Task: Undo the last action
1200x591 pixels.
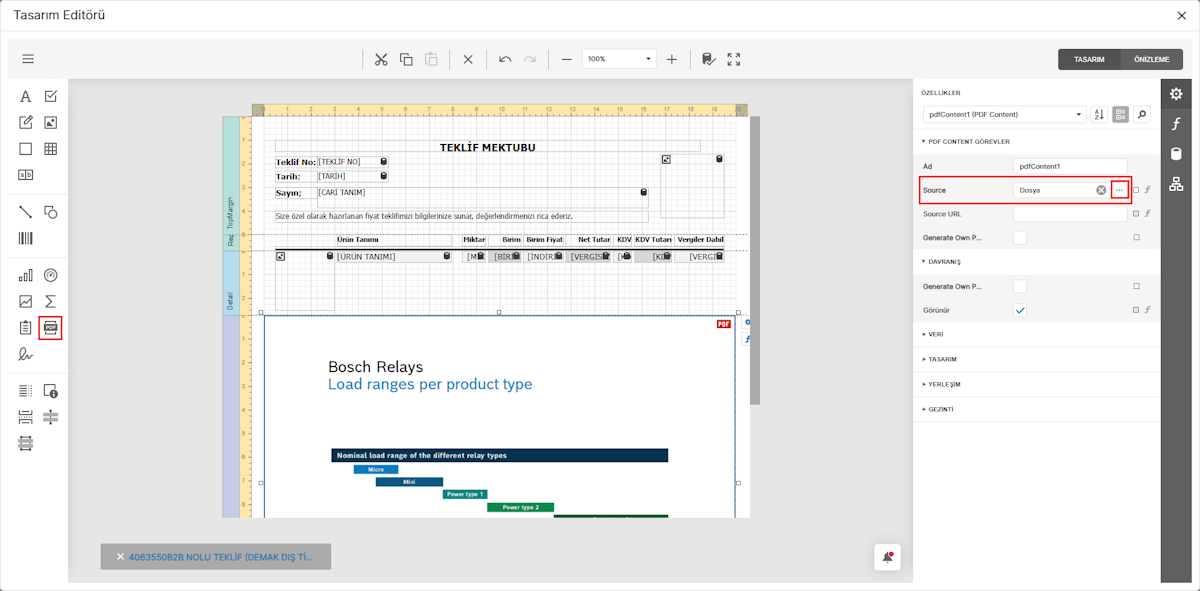Action: pyautogui.click(x=505, y=59)
